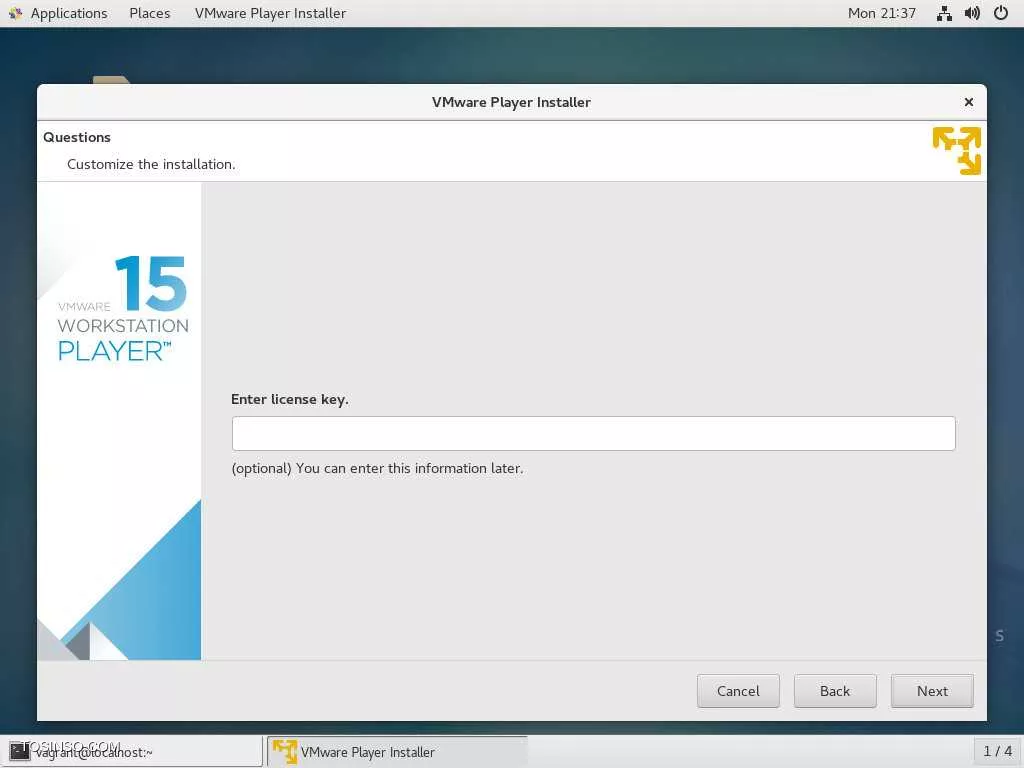The image size is (1024, 768).
Task: Select VMware Player Installer in the taskbar
Action: (x=397, y=752)
